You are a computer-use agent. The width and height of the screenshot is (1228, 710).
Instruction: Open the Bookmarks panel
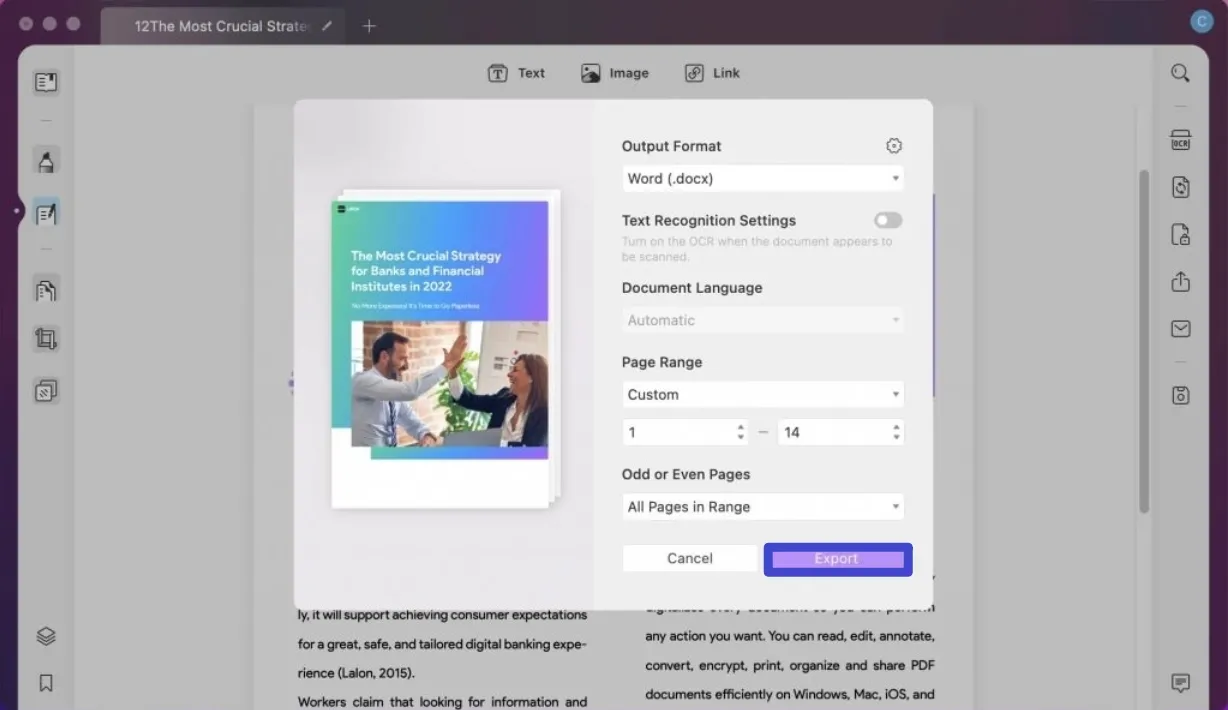(46, 683)
